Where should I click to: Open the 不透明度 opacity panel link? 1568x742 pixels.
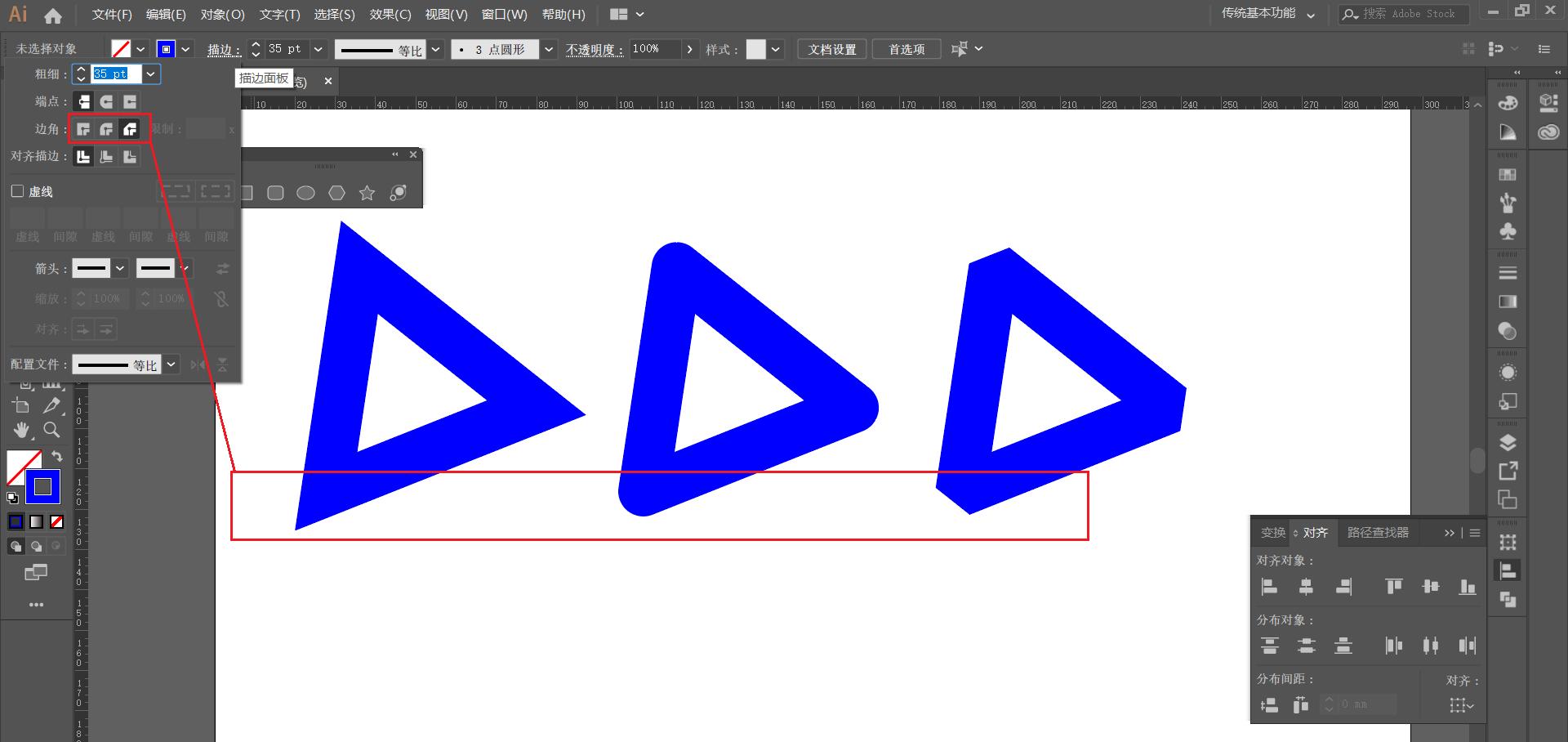[x=595, y=50]
